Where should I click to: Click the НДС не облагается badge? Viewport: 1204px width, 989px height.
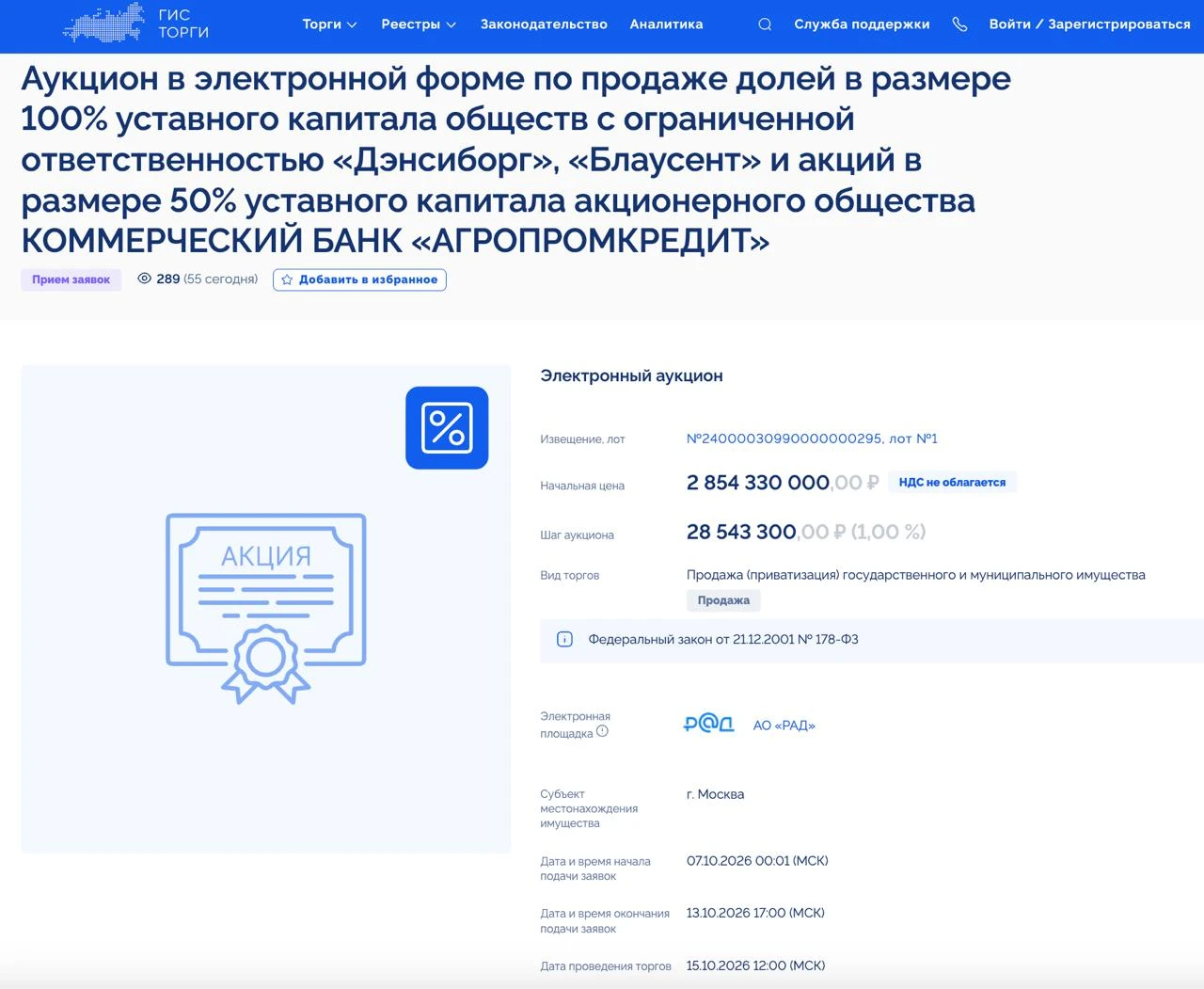pyautogui.click(x=952, y=482)
